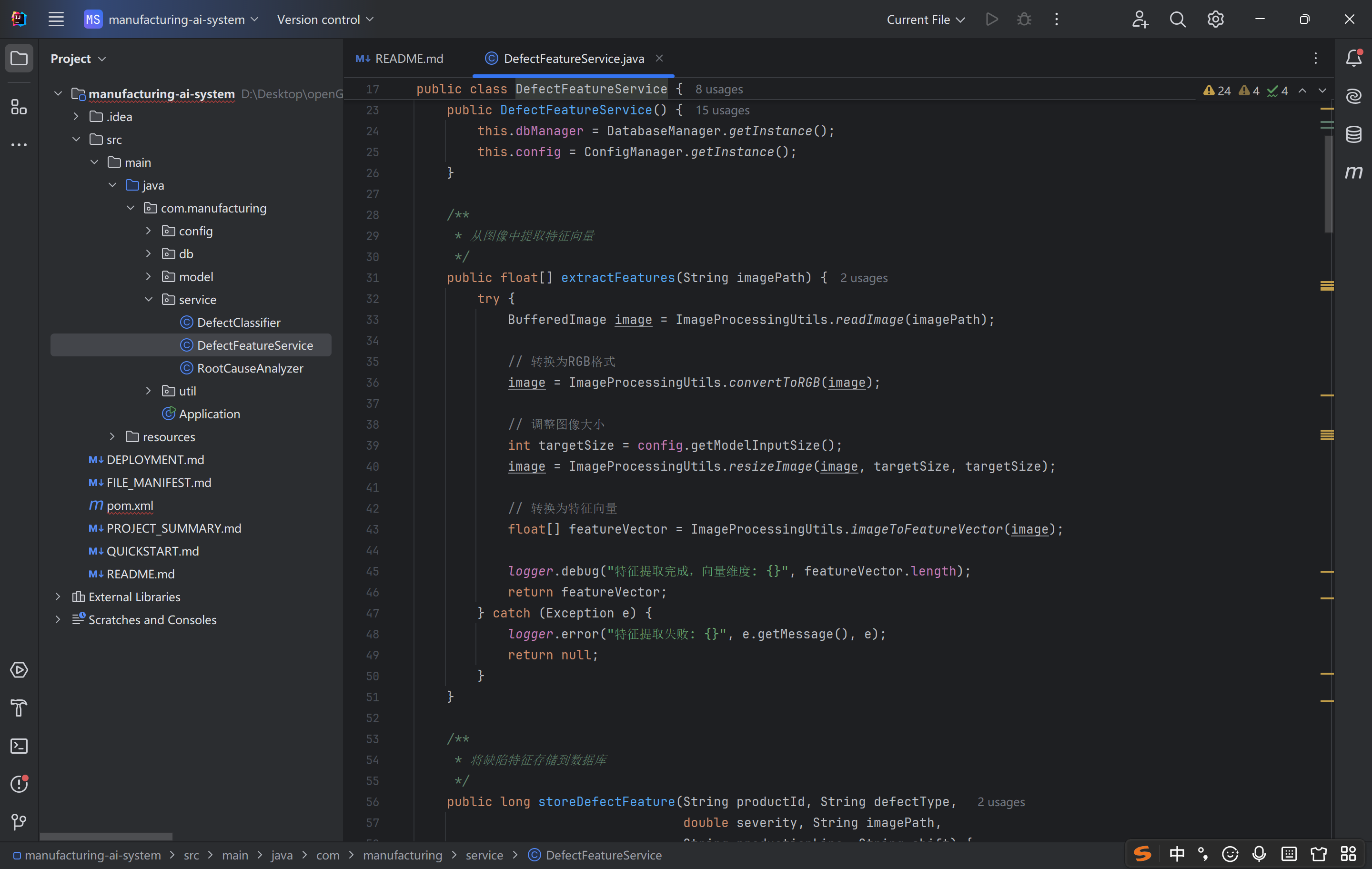Screen dimensions: 1372x869
Task: Open RootCauseAnalyzer class in project tree
Action: click(x=250, y=368)
